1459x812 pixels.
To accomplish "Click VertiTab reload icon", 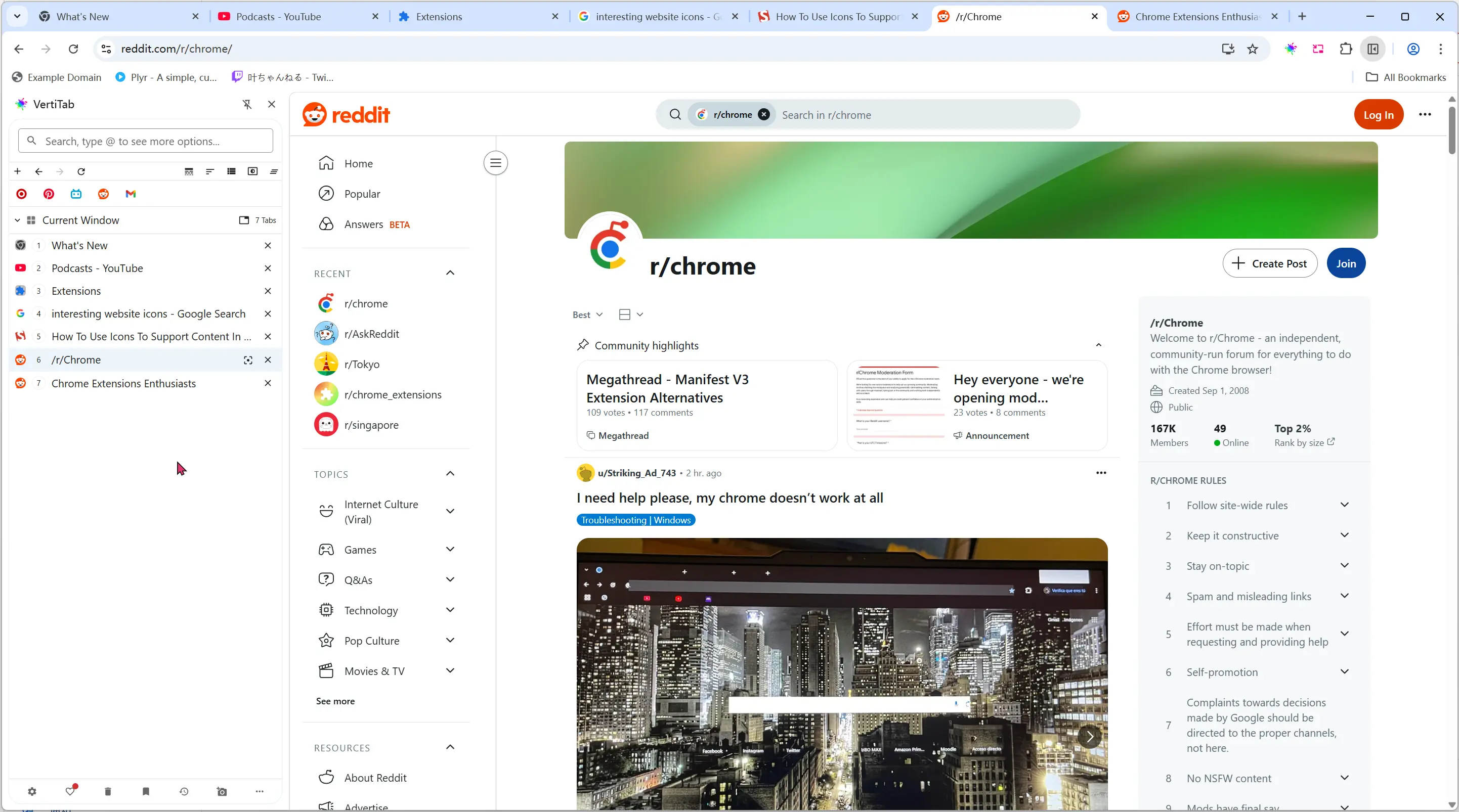I will (81, 171).
